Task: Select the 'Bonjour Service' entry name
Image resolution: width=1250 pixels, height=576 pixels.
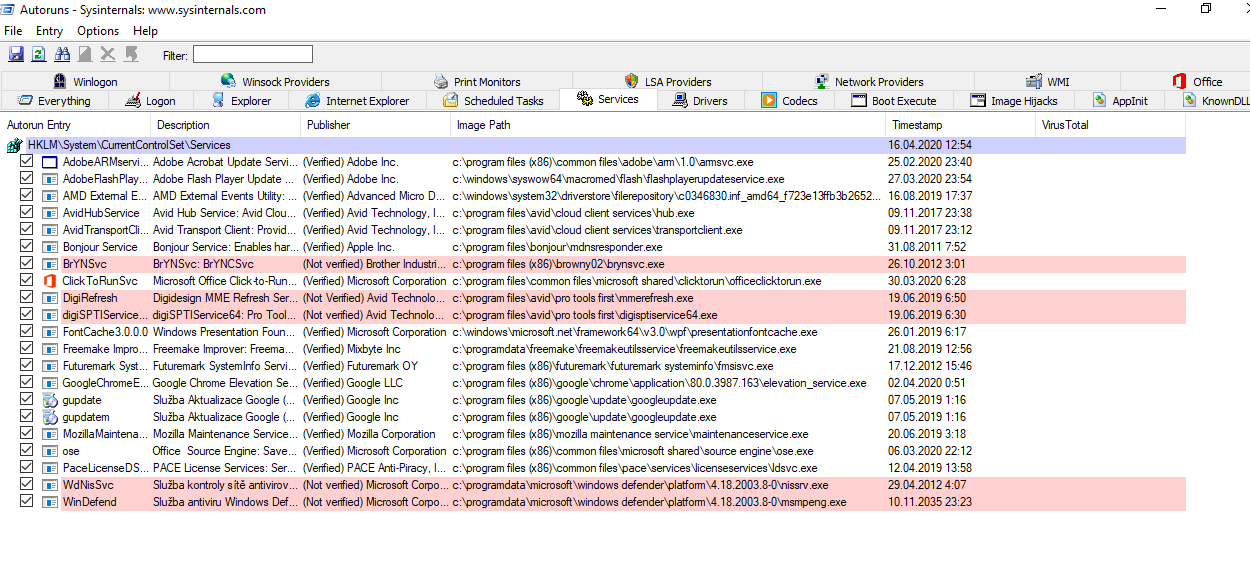Action: (100, 247)
